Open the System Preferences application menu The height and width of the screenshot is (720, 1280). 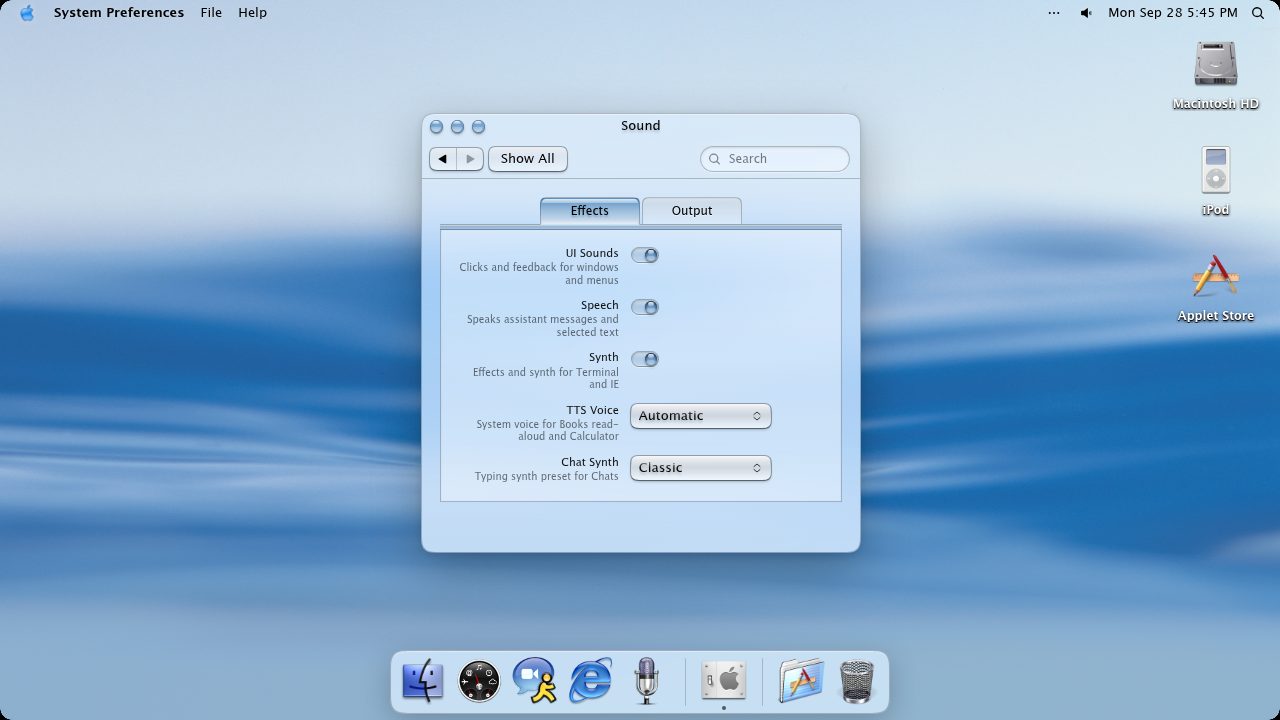coord(119,13)
